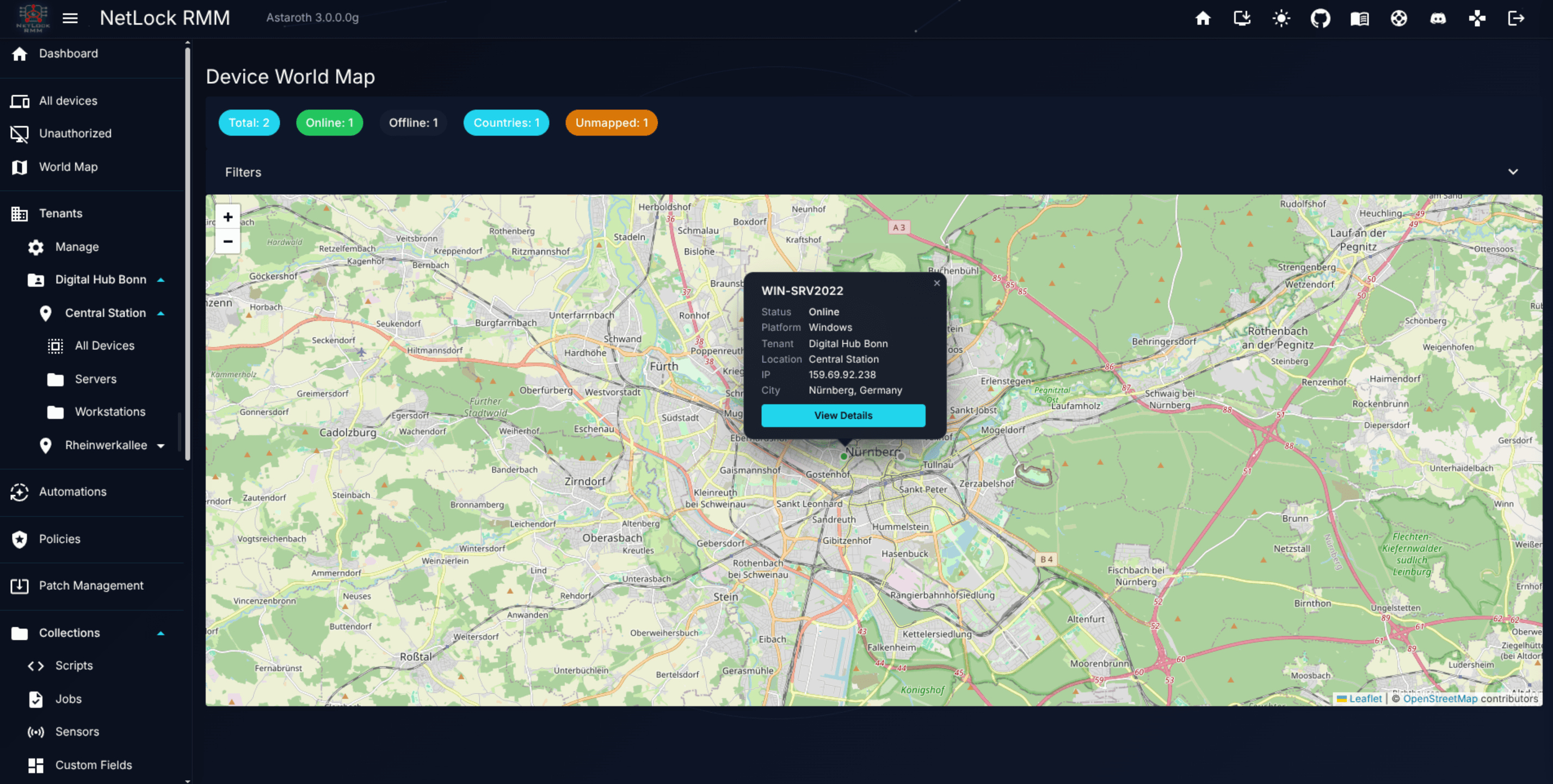
Task: Click the Unmapped: 1 chip
Action: [x=611, y=123]
